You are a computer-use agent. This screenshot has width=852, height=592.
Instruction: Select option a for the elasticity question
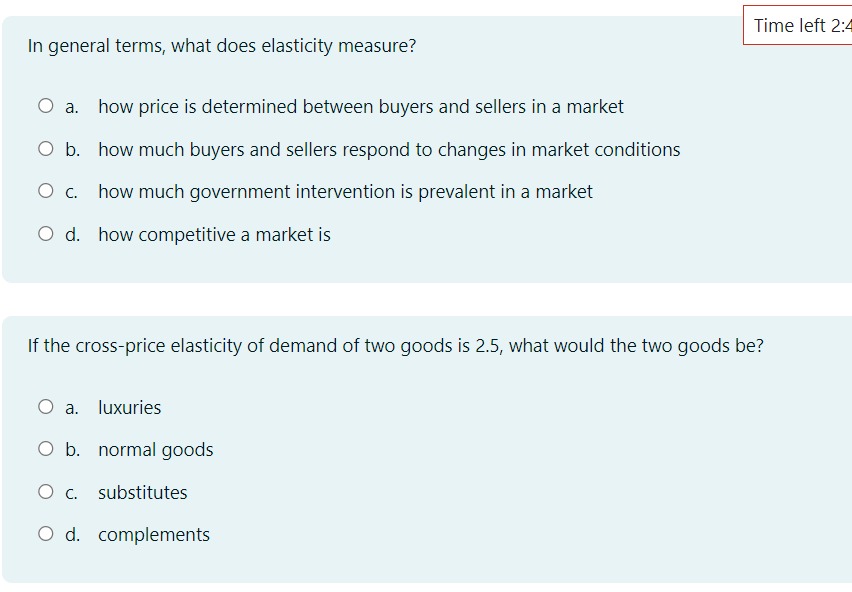[44, 105]
